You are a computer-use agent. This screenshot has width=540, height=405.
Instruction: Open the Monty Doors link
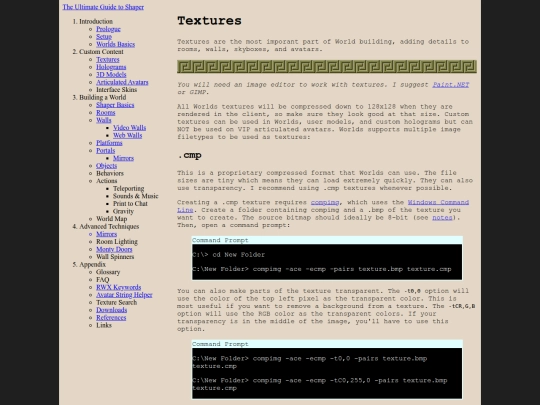coord(114,249)
